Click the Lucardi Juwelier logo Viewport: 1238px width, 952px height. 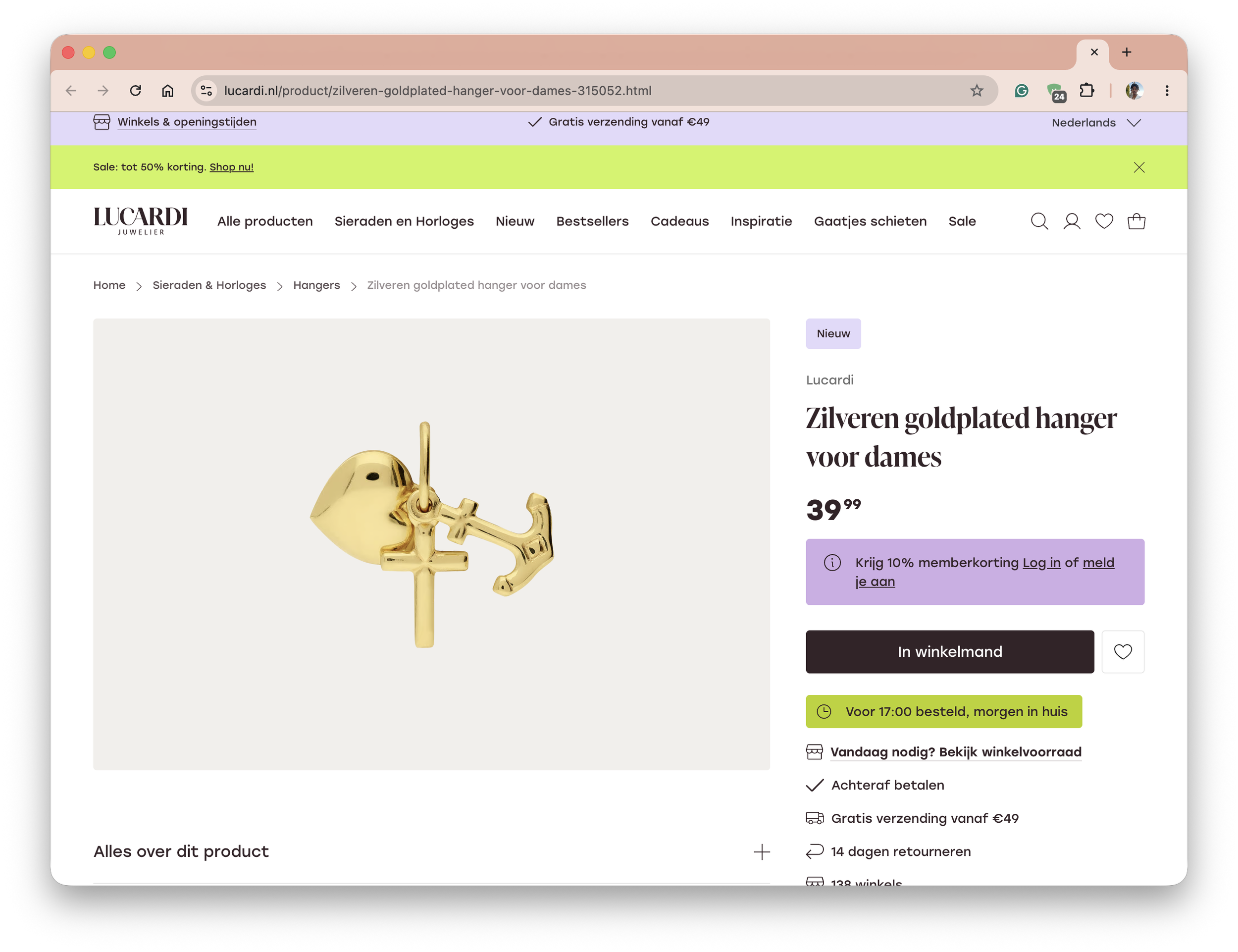(x=141, y=221)
